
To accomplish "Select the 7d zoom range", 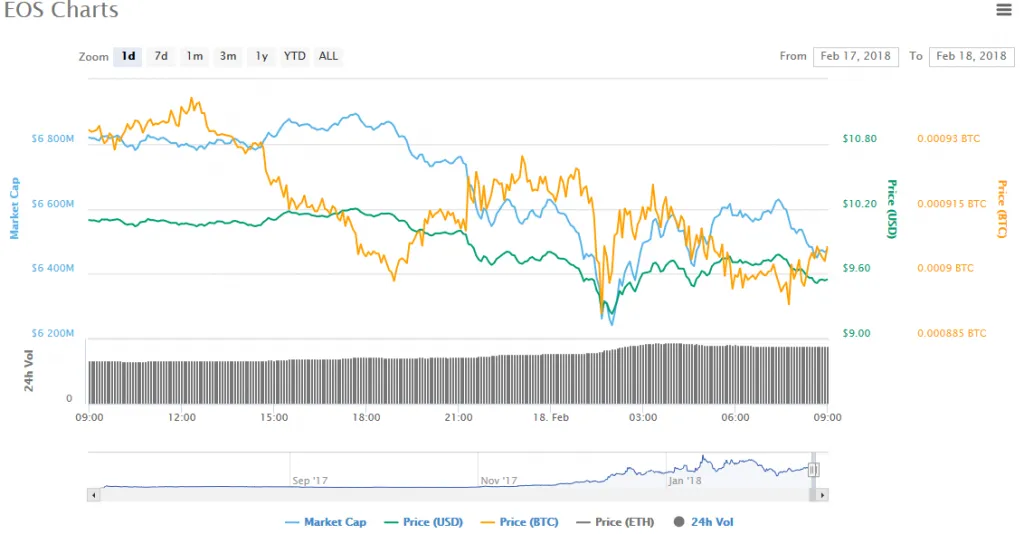I will [161, 57].
